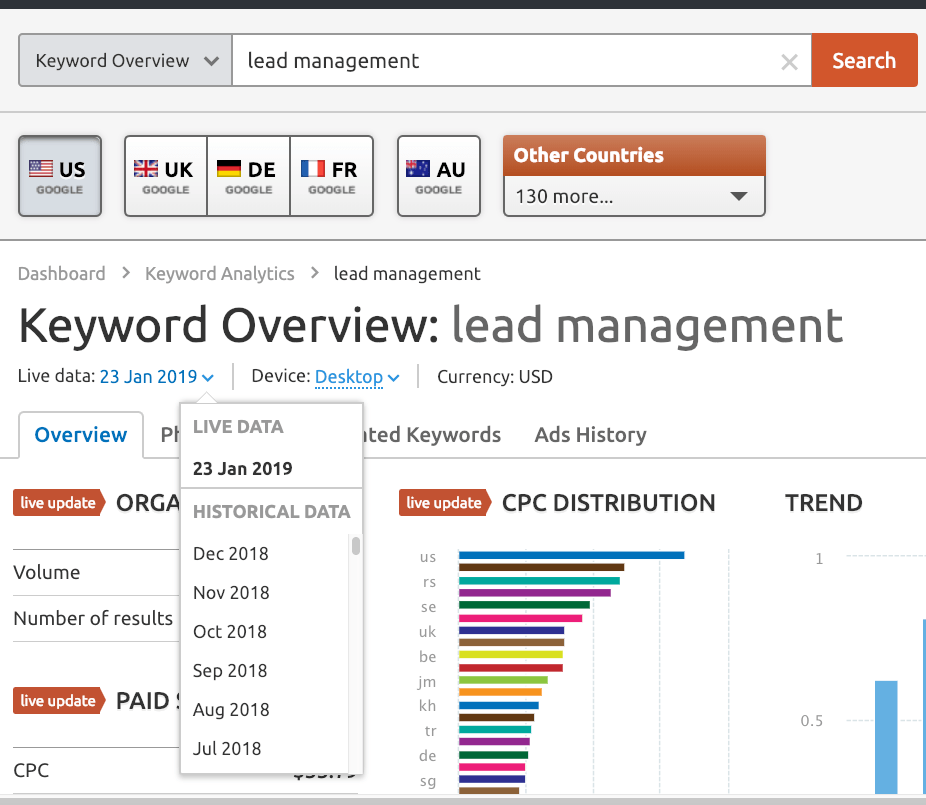Click the orange Search button

(x=865, y=60)
